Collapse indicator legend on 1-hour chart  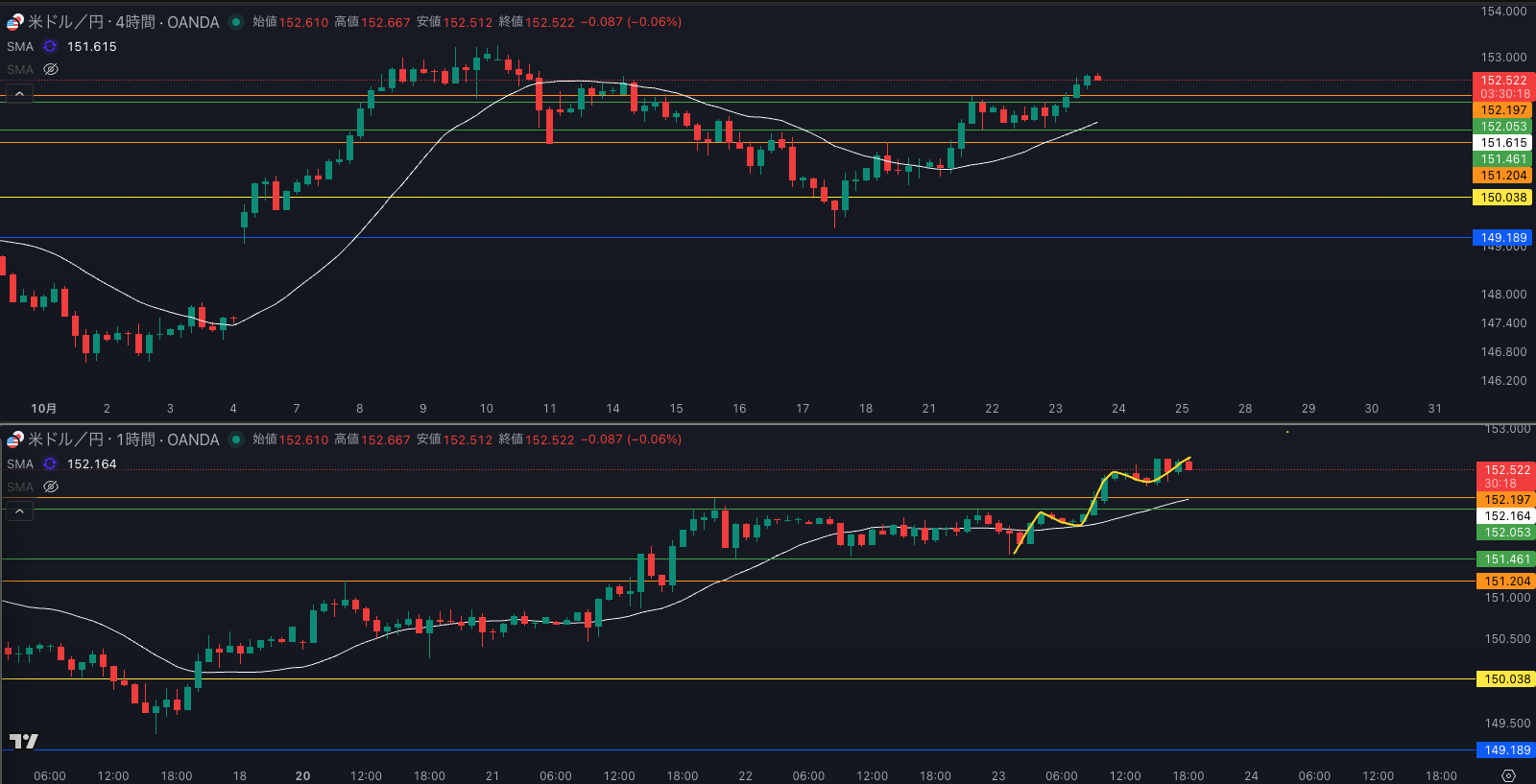pos(19,511)
